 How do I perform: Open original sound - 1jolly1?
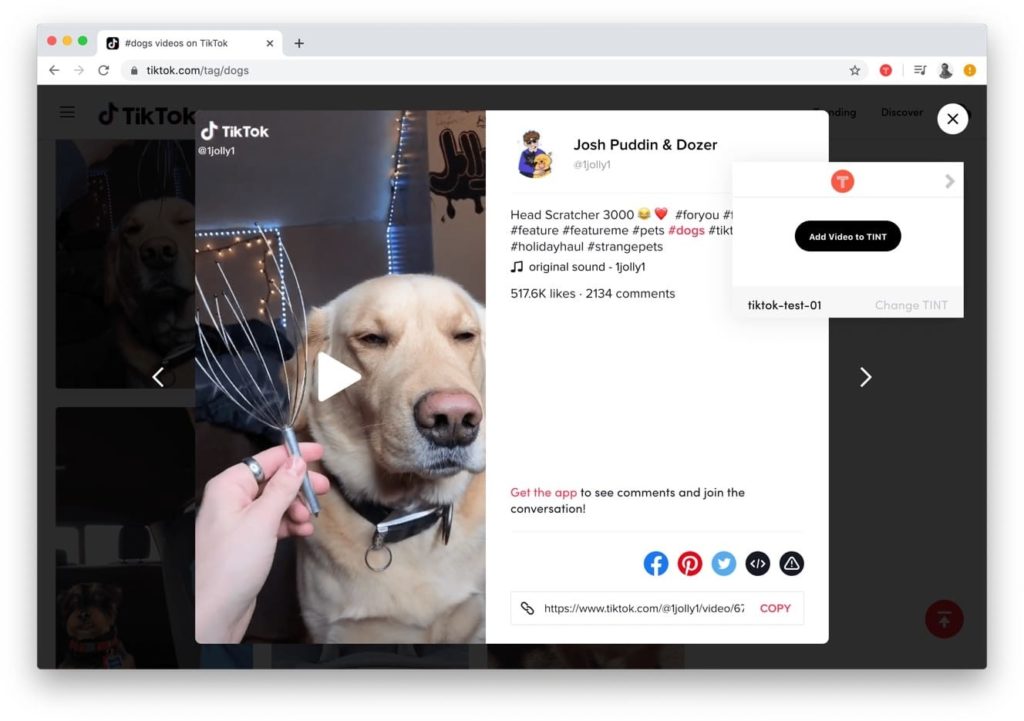pyautogui.click(x=586, y=266)
